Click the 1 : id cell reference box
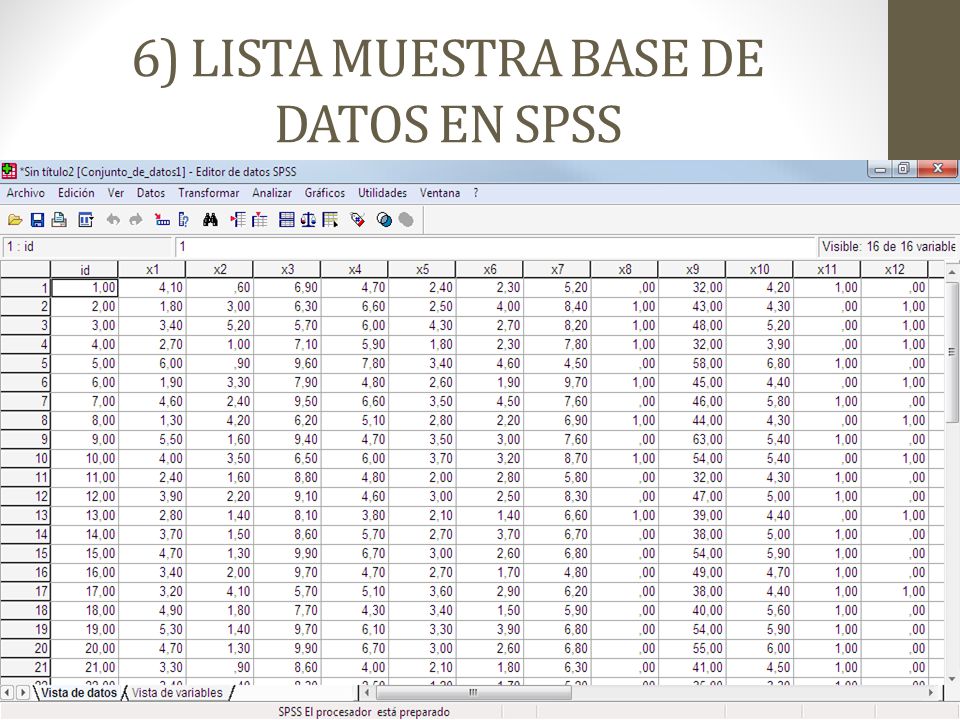Image resolution: width=960 pixels, height=720 pixels. click(87, 247)
